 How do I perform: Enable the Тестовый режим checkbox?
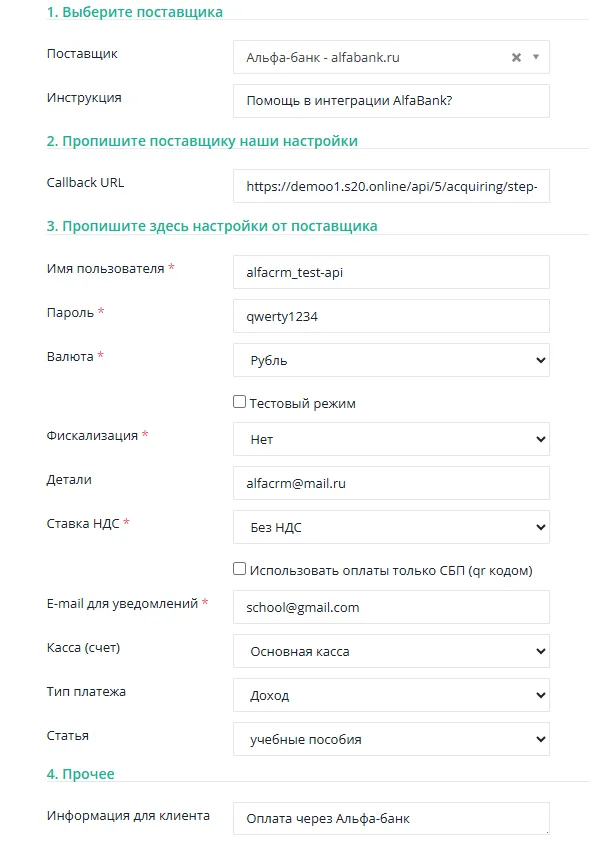pos(239,402)
